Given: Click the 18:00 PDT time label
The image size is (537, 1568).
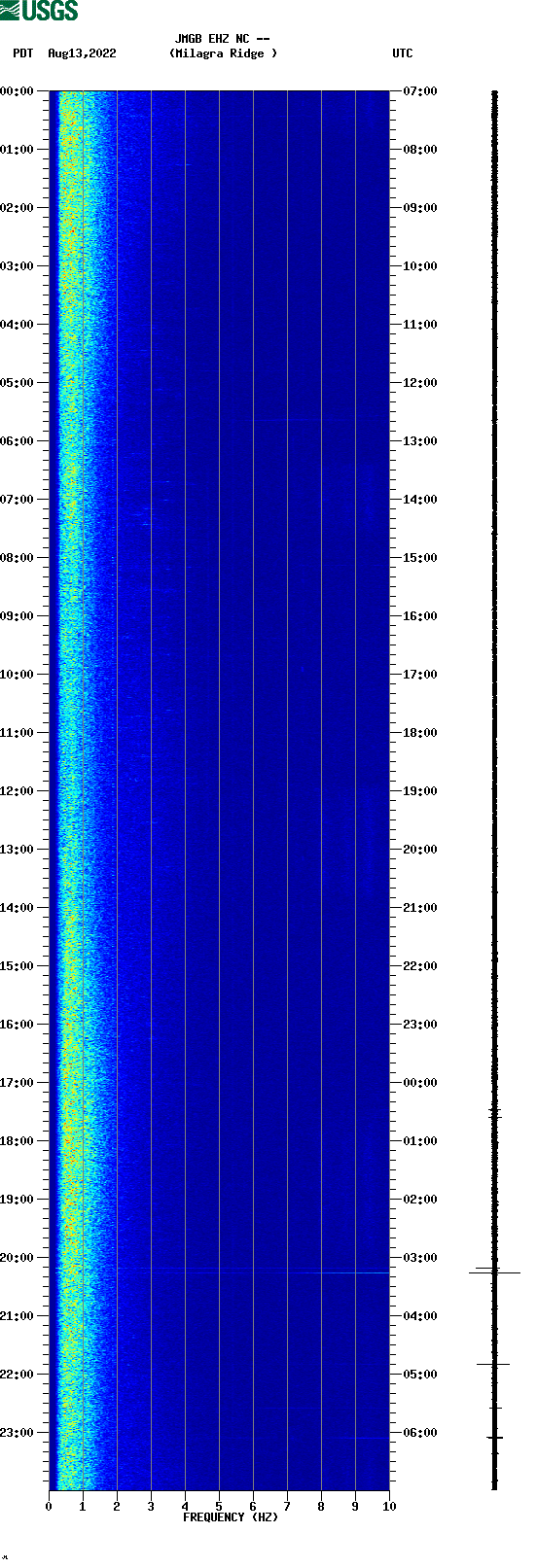Looking at the screenshot, I should (x=17, y=1141).
